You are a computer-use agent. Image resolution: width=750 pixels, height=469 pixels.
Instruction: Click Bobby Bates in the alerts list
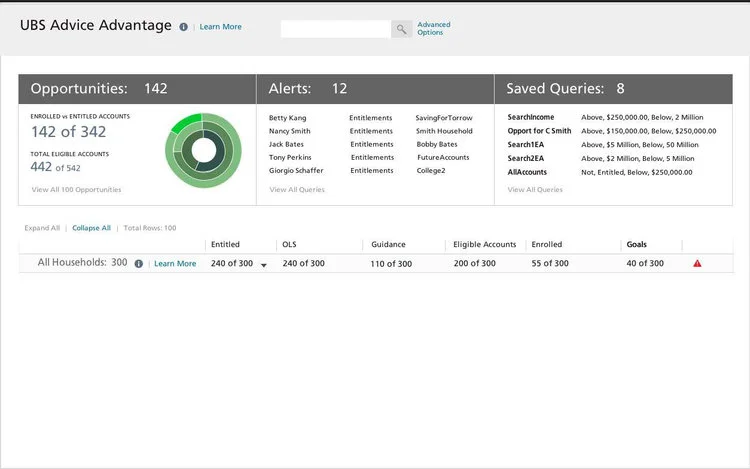click(x=437, y=144)
